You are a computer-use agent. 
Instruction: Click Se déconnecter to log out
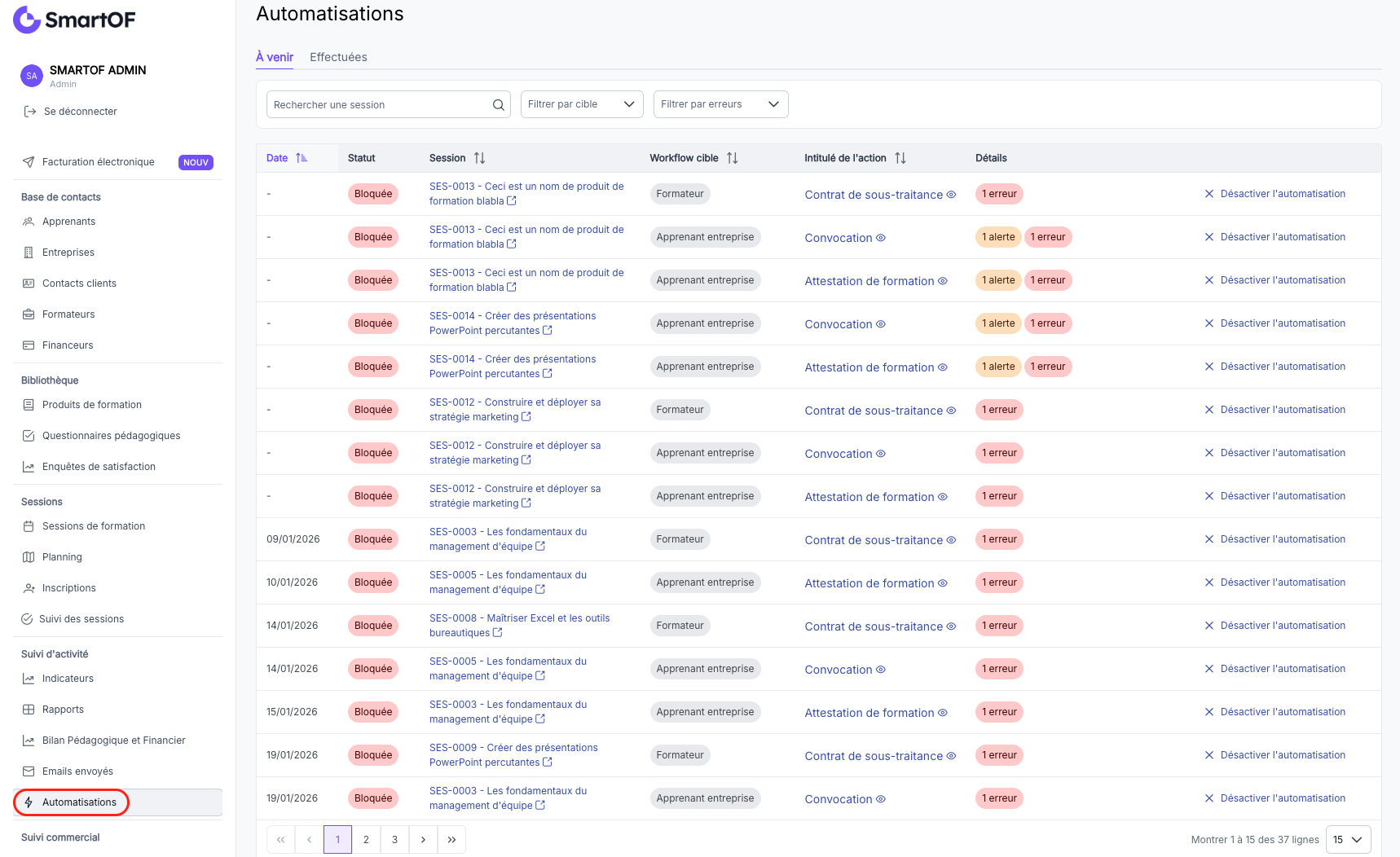(x=71, y=112)
